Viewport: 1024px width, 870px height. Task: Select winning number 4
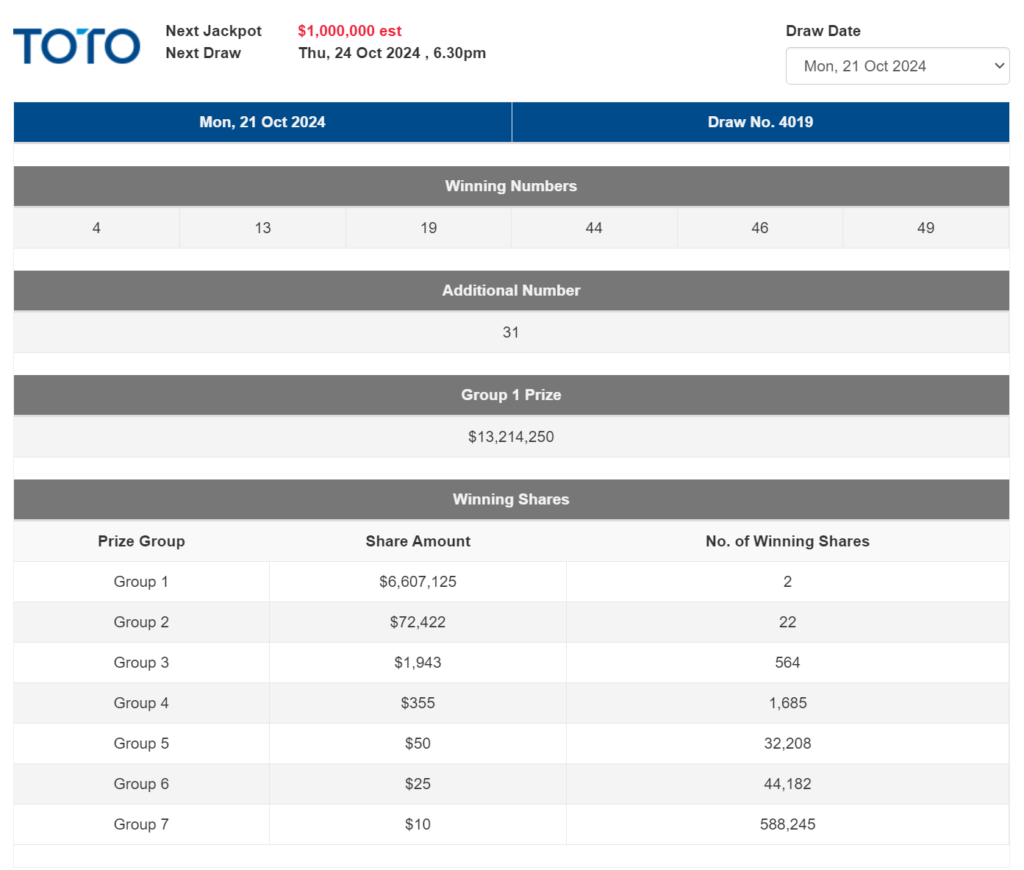coord(96,227)
